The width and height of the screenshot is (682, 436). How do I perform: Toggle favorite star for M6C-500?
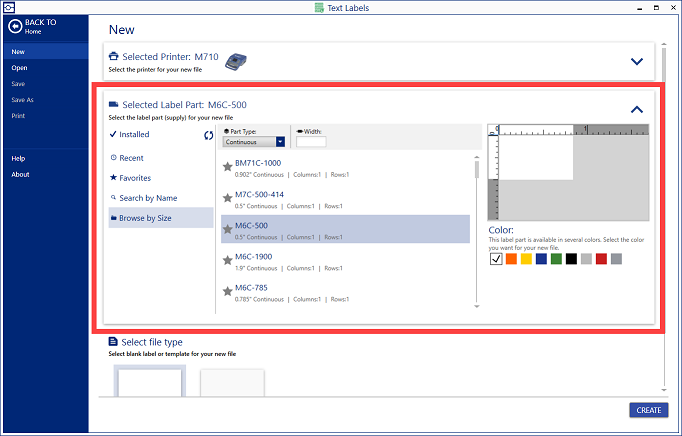coord(228,230)
